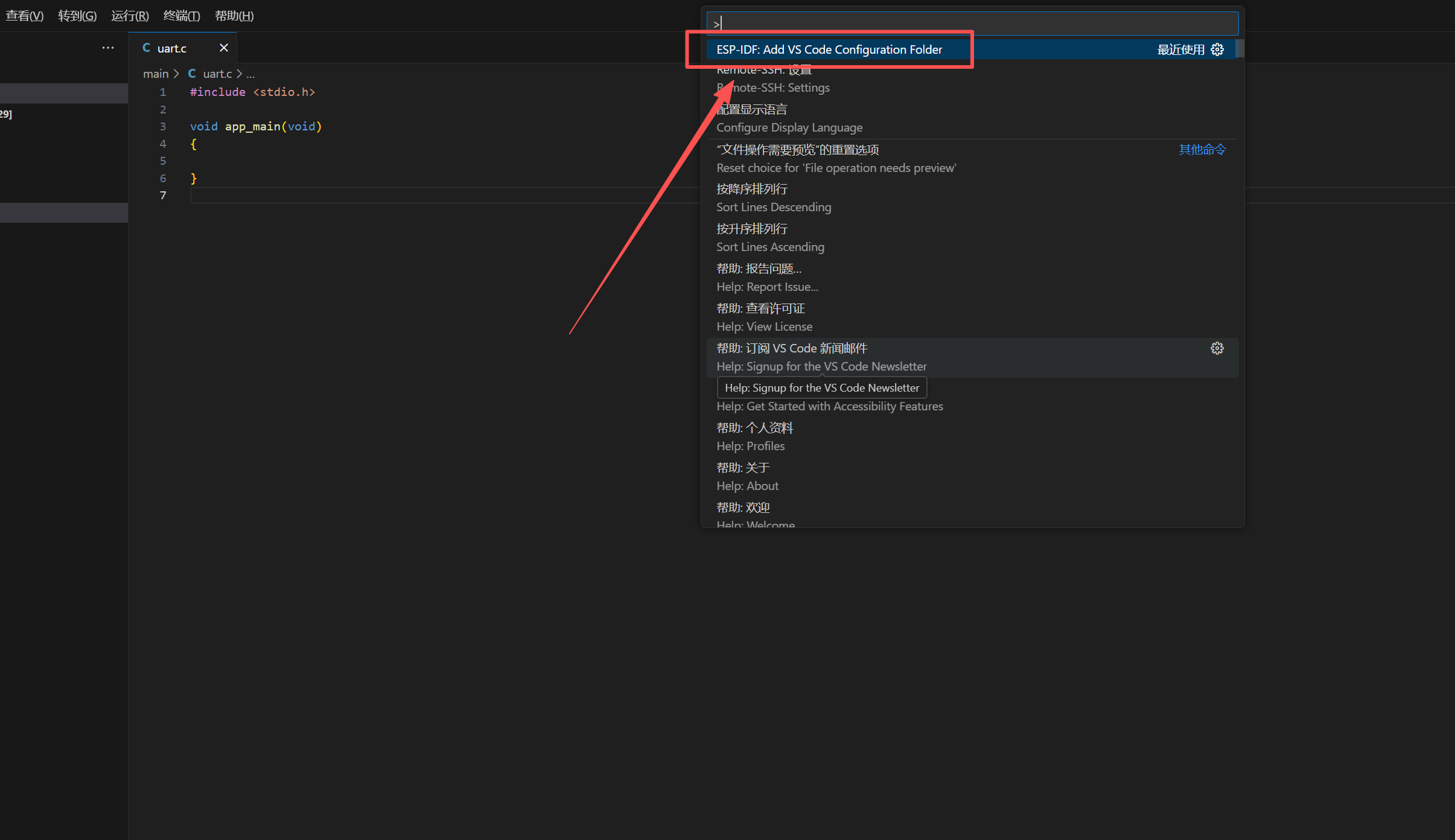Open the 帮助(H) menu

[235, 15]
